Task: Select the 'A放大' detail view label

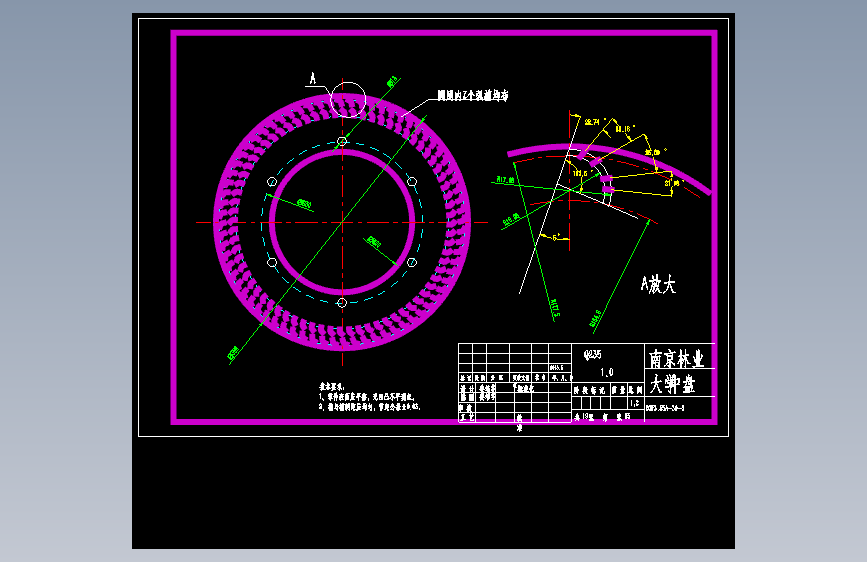Action: coord(658,285)
